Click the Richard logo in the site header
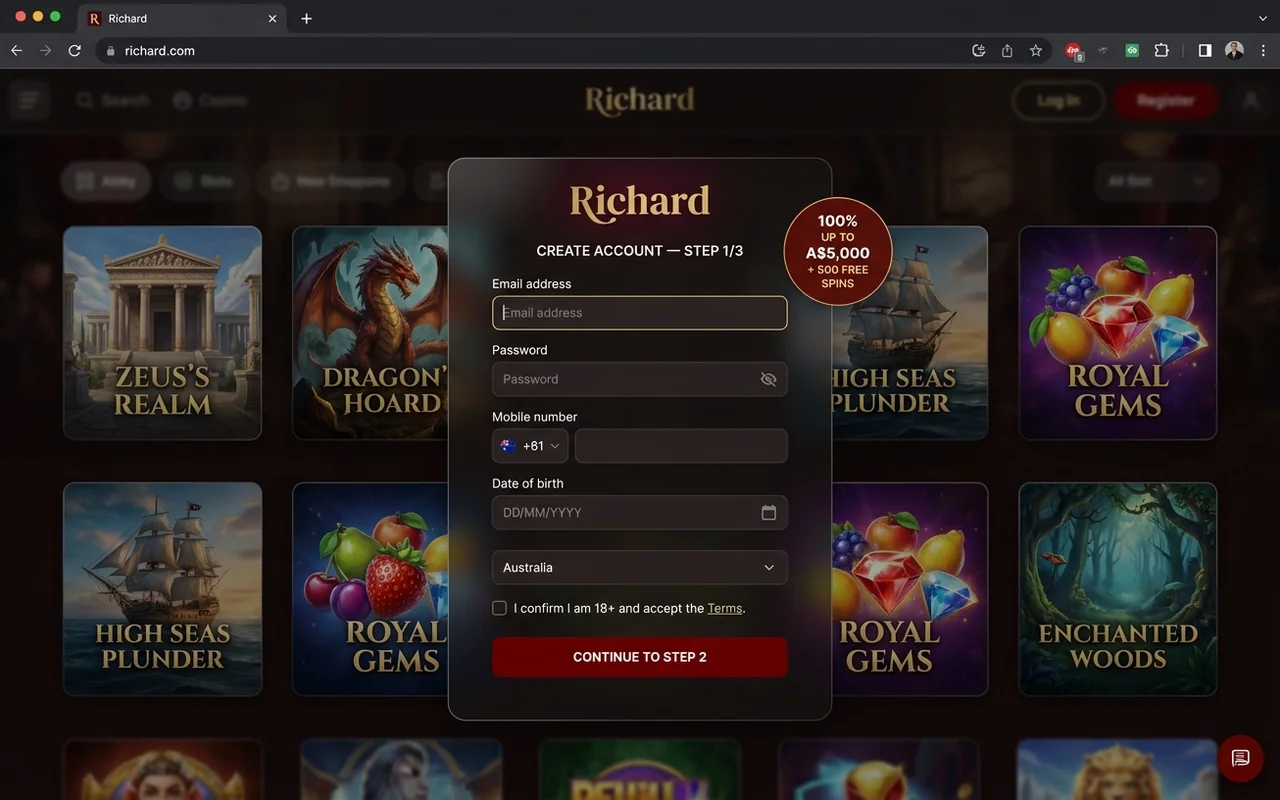Screen dimensions: 1280x800 pos(640,100)
